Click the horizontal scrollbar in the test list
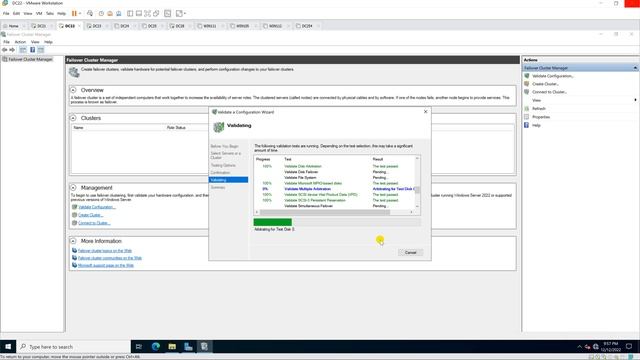Viewport: 640px width, 360px height. (x=324, y=212)
